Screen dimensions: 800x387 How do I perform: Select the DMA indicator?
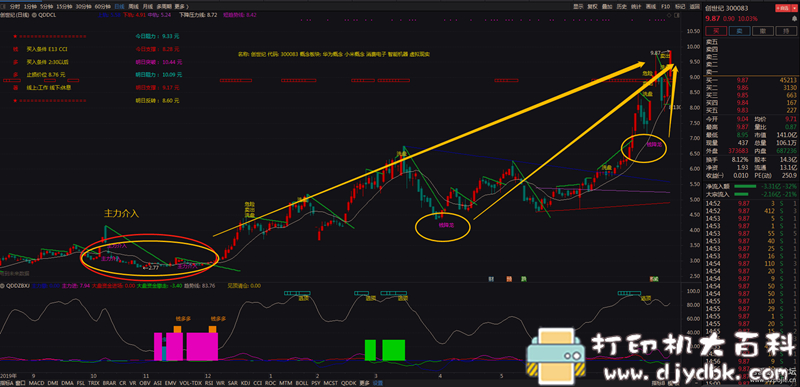coord(67,382)
